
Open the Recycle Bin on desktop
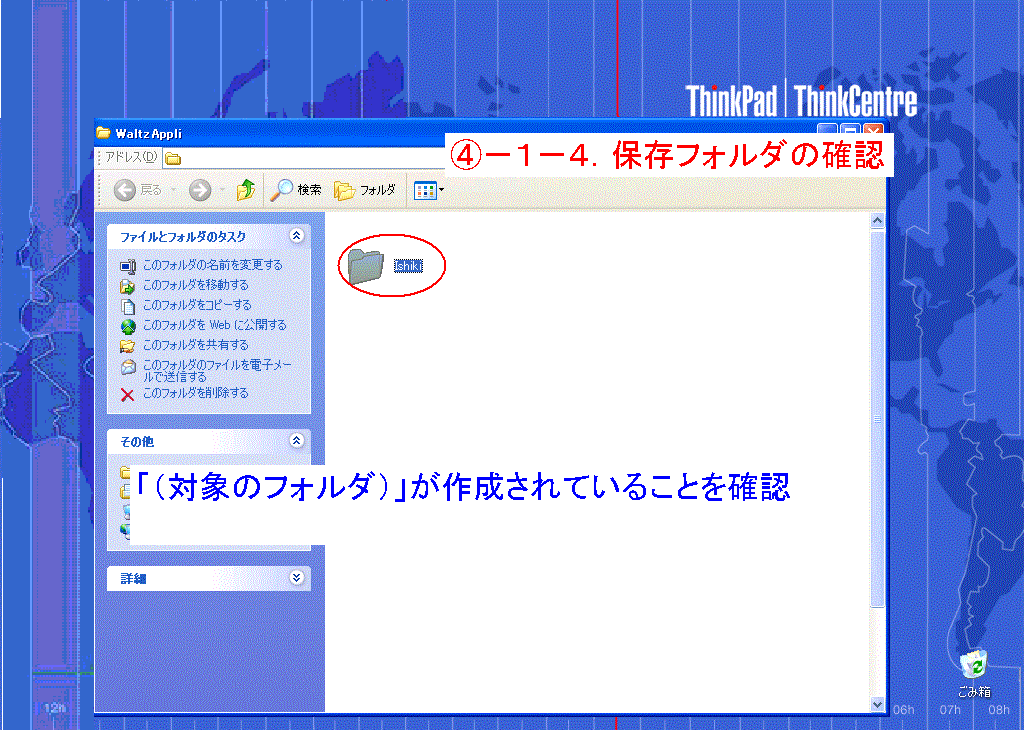click(x=973, y=666)
